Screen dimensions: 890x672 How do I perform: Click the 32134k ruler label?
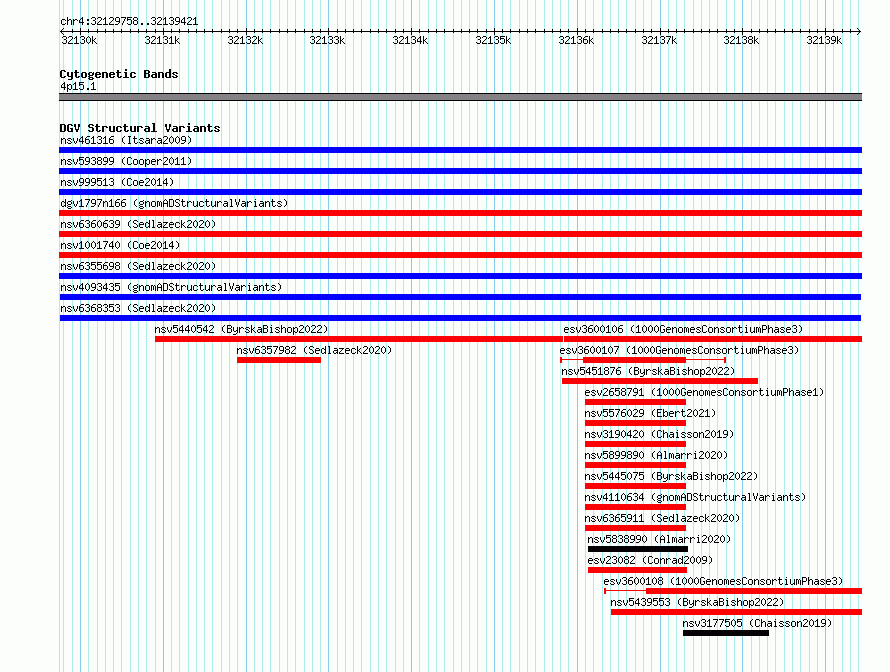point(410,40)
